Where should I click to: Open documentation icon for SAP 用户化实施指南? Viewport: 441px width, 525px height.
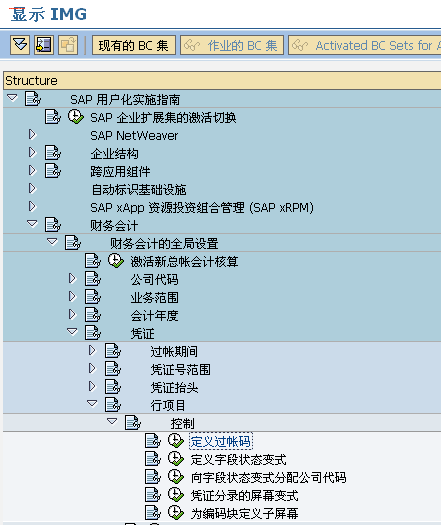click(x=33, y=99)
